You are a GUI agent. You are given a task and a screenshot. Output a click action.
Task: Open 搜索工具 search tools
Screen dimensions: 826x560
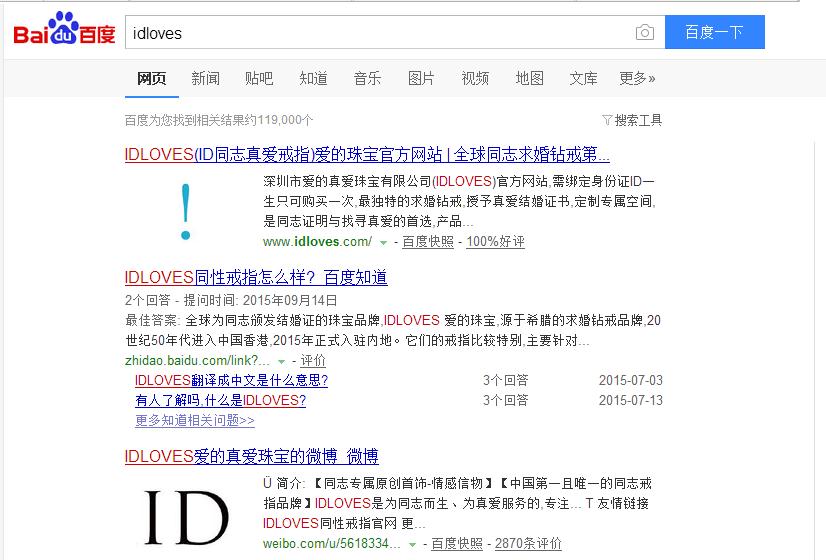coord(638,120)
